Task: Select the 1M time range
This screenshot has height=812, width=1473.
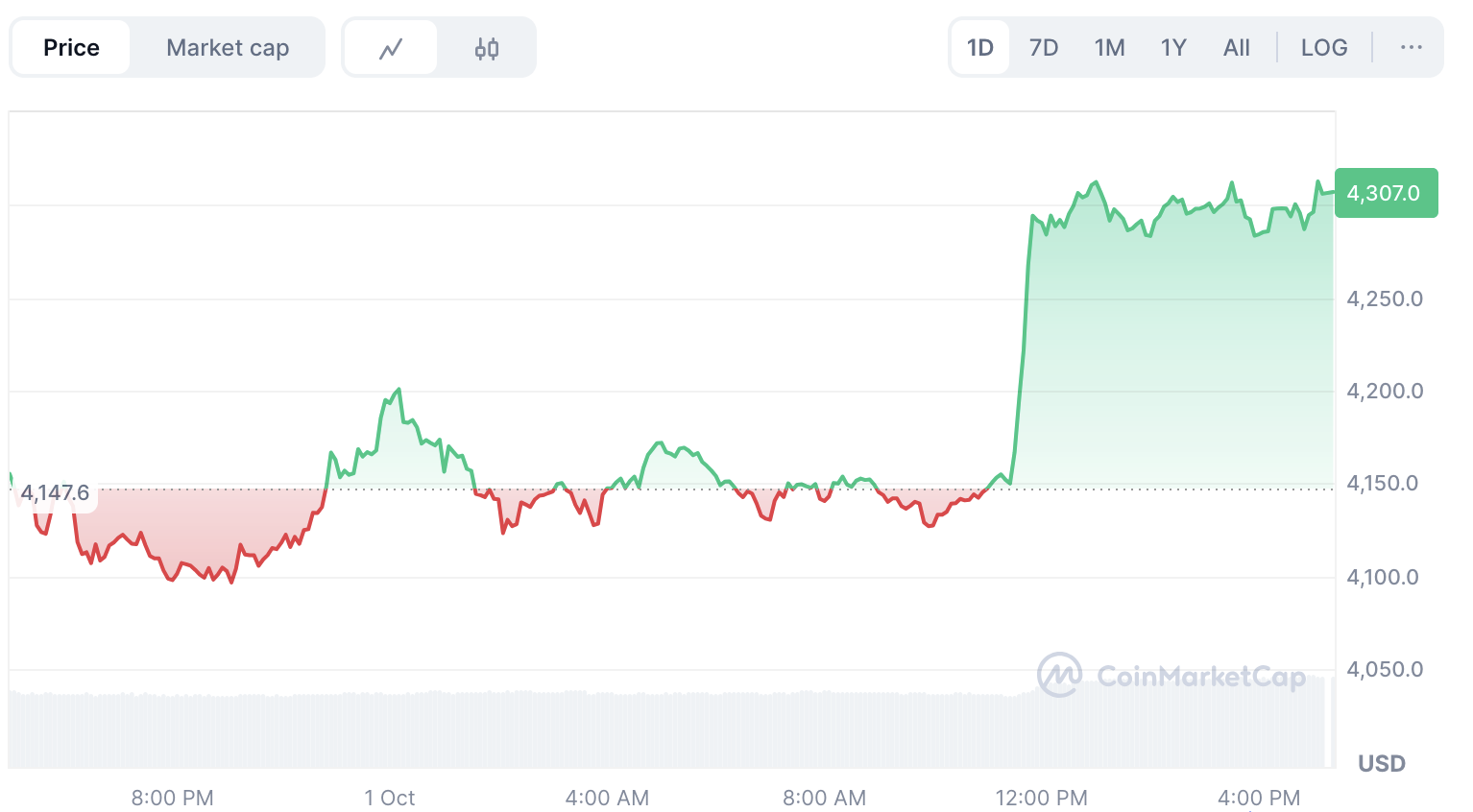Action: coord(1109,48)
